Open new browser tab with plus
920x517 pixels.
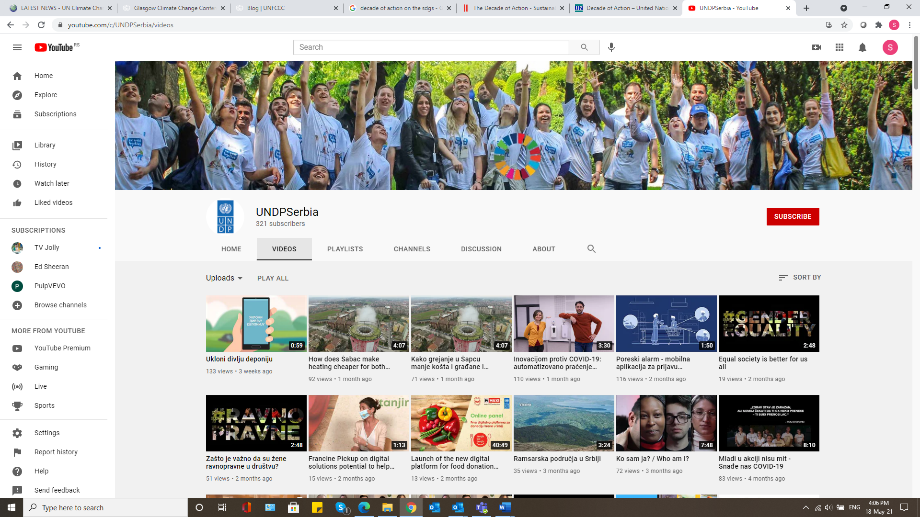point(806,8)
